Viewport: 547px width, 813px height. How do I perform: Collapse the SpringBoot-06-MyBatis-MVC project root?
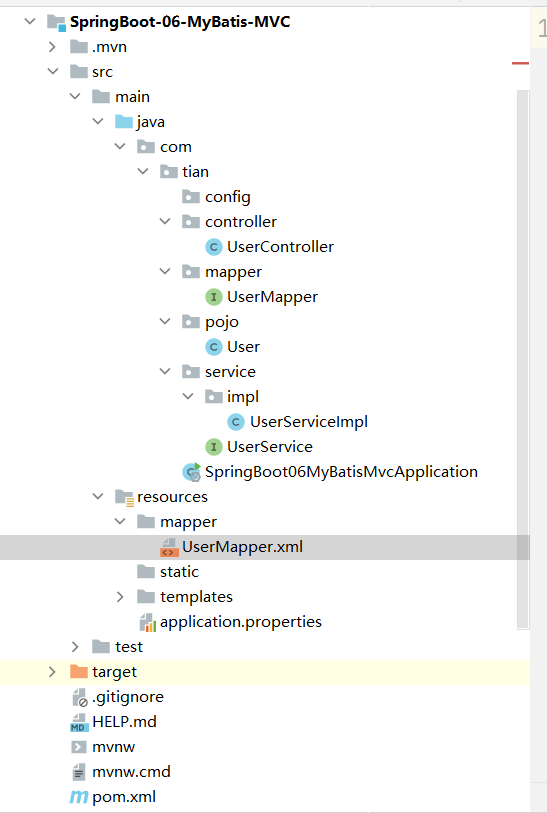pyautogui.click(x=30, y=21)
